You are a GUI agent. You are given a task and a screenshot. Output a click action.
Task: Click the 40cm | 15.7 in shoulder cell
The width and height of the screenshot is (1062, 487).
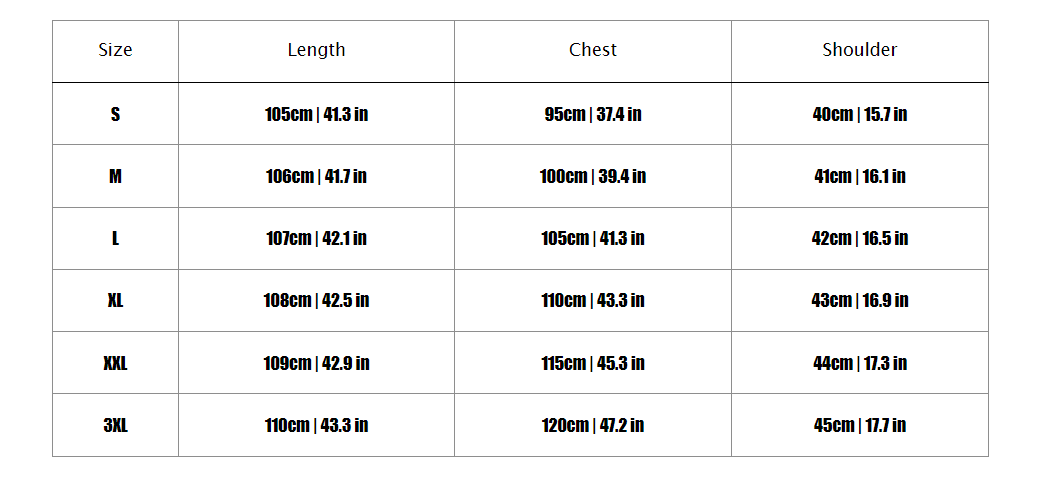pyautogui.click(x=860, y=114)
